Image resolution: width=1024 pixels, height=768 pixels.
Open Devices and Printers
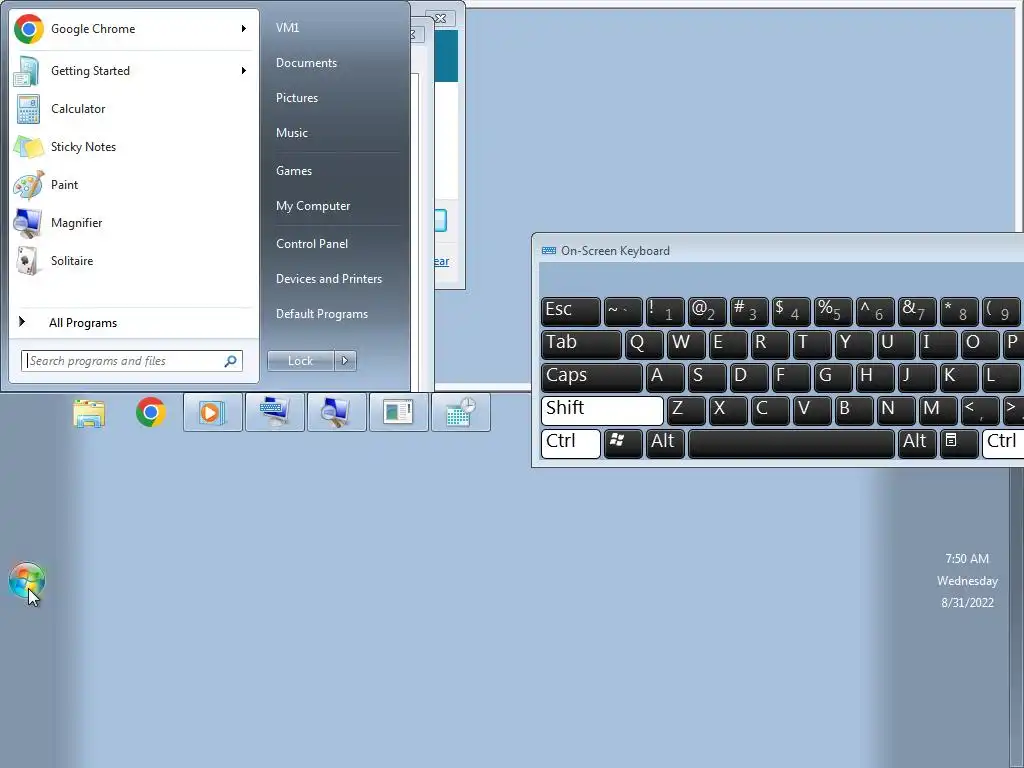click(x=328, y=279)
